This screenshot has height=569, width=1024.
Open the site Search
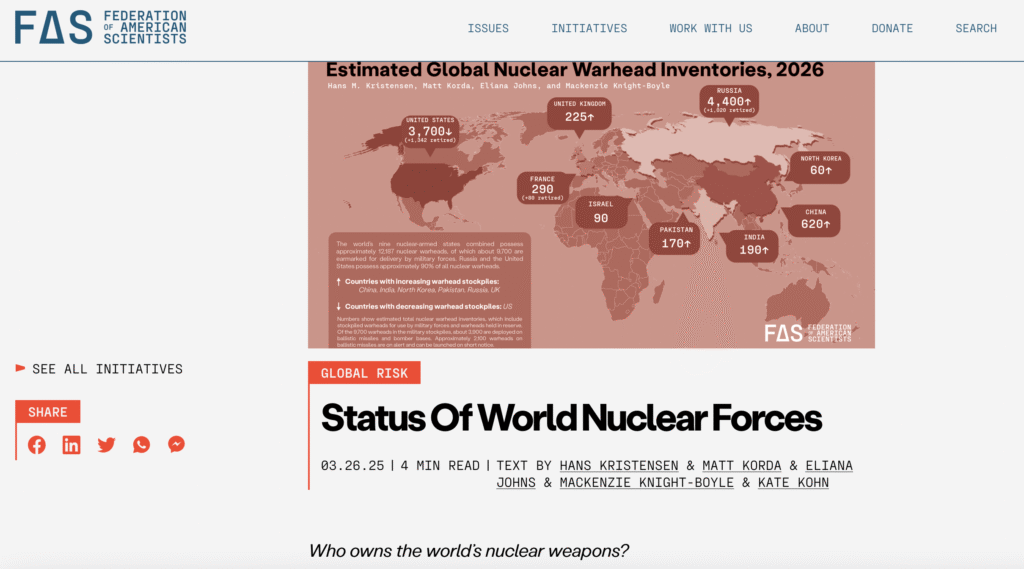tap(976, 29)
